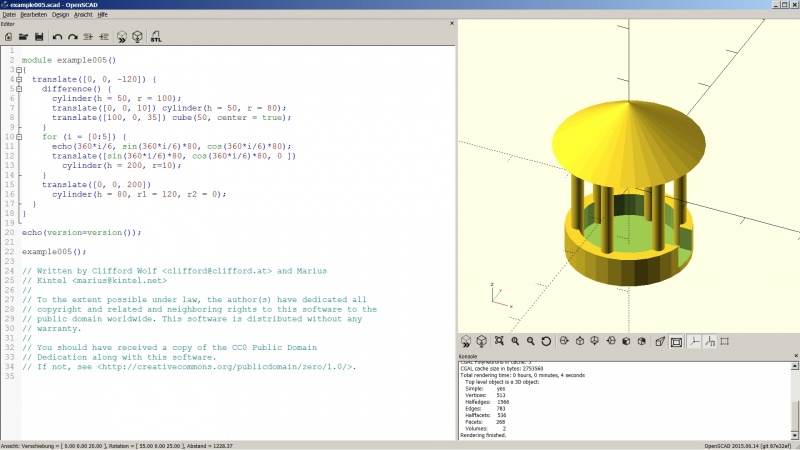Toggle the Perspective view button
The image size is (800, 450).
[660, 341]
